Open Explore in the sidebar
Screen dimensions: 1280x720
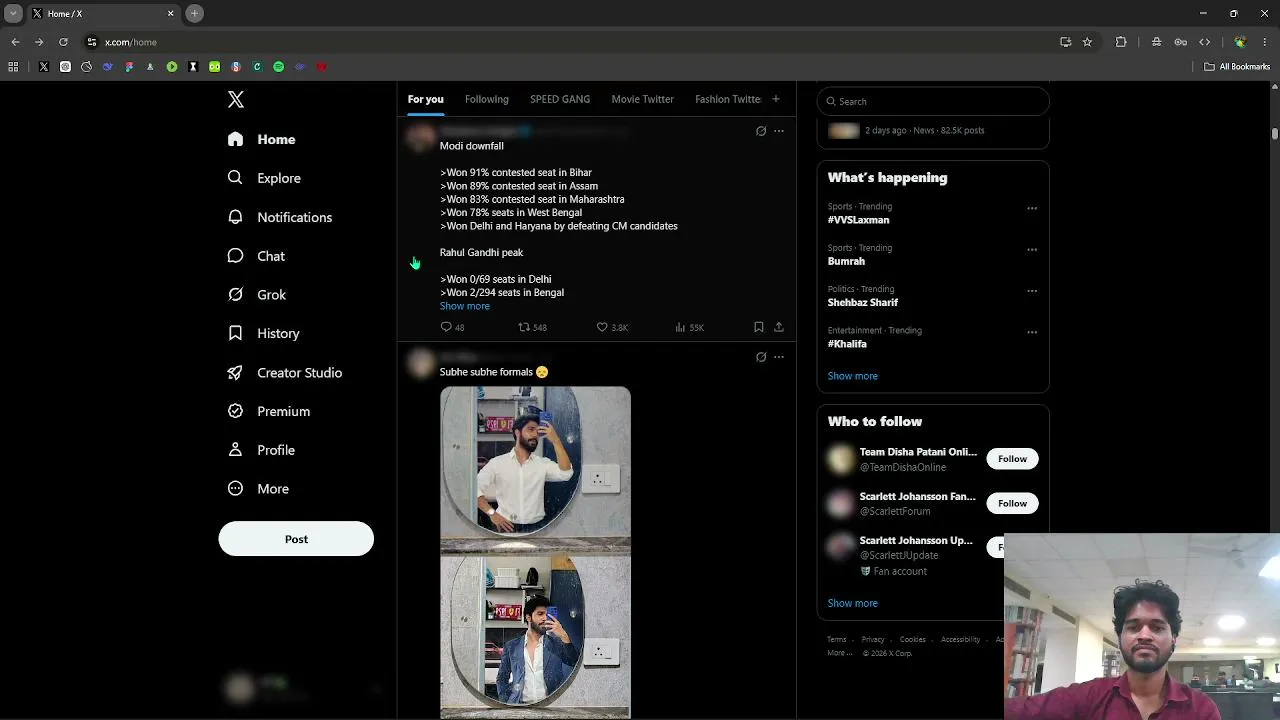(x=264, y=178)
